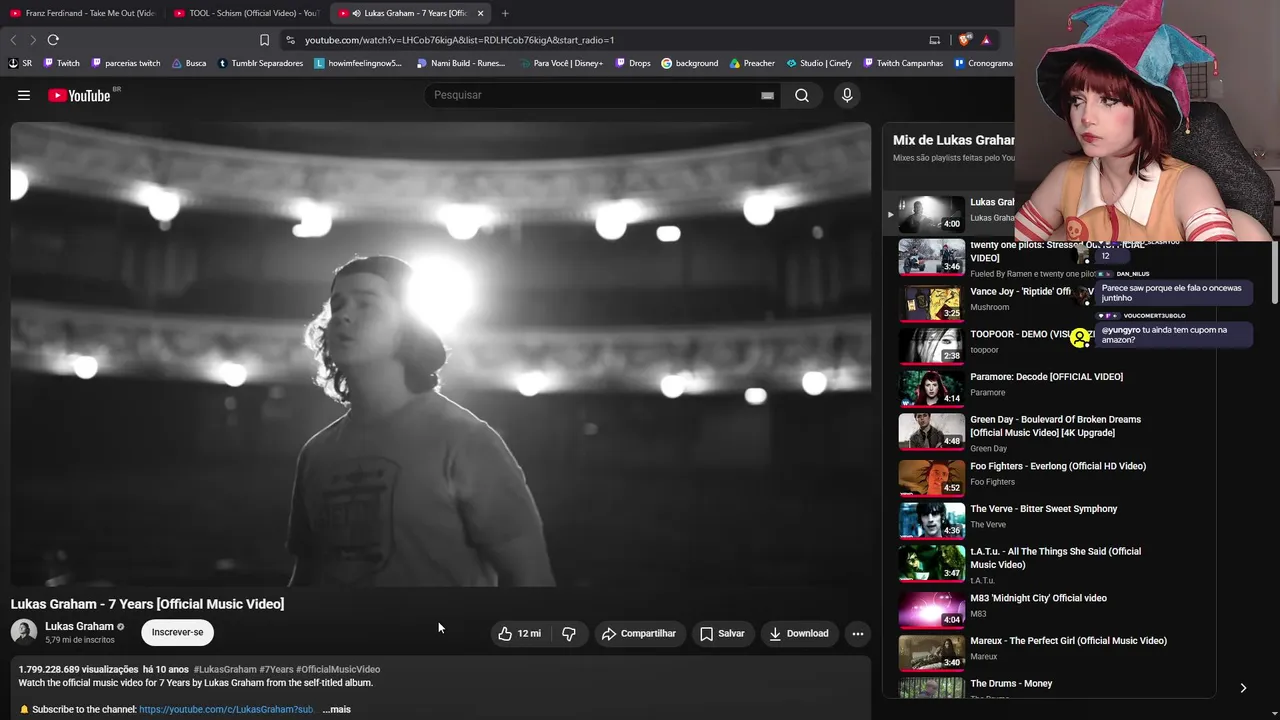
Task: Play The Verve Bitter Sweet Symphony thumbnail
Action: 931,520
